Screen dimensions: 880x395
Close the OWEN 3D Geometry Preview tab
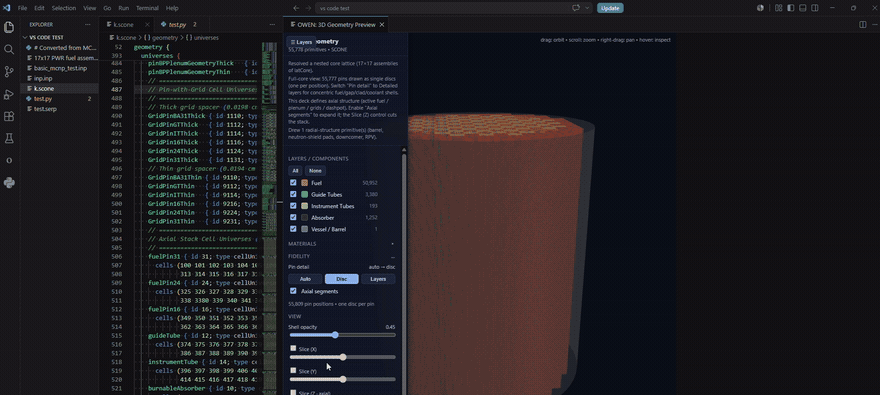click(382, 25)
